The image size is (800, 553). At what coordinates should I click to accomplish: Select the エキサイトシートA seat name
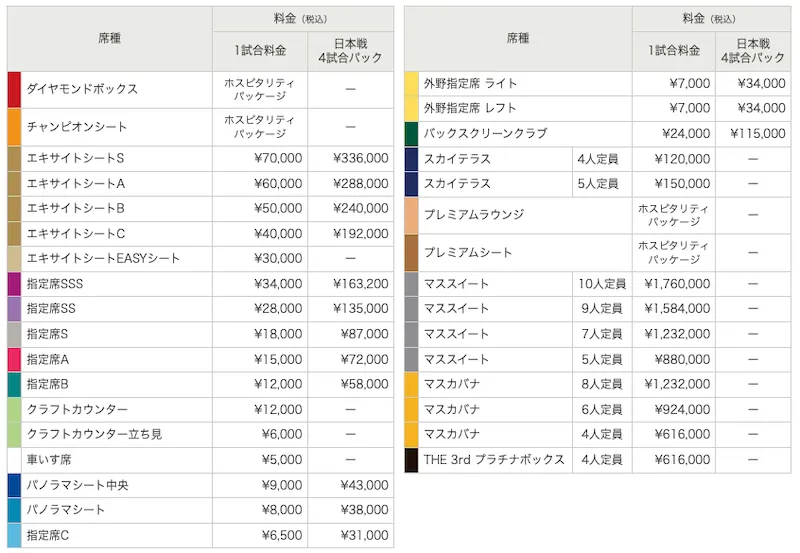click(x=76, y=184)
